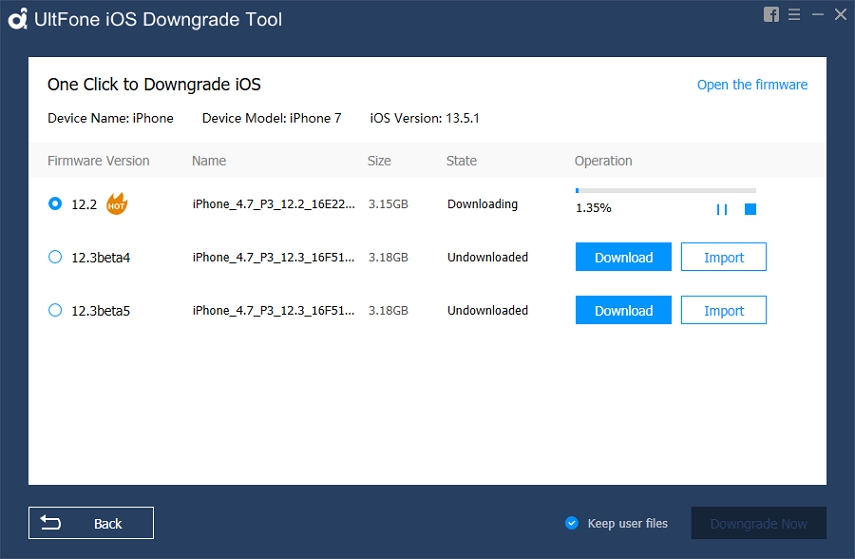Click the Keep user files label
Screen dimensions: 855x559
[628, 524]
